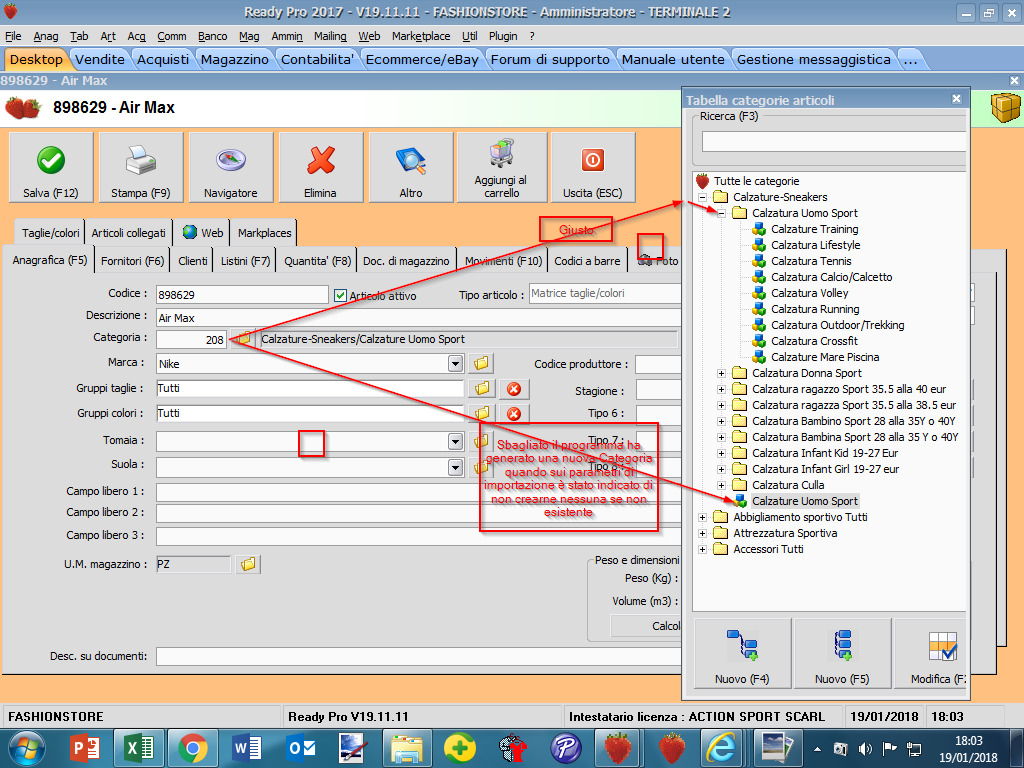Viewport: 1024px width, 768px height.
Task: Click the Campo libero 1 field
Action: (x=418, y=492)
